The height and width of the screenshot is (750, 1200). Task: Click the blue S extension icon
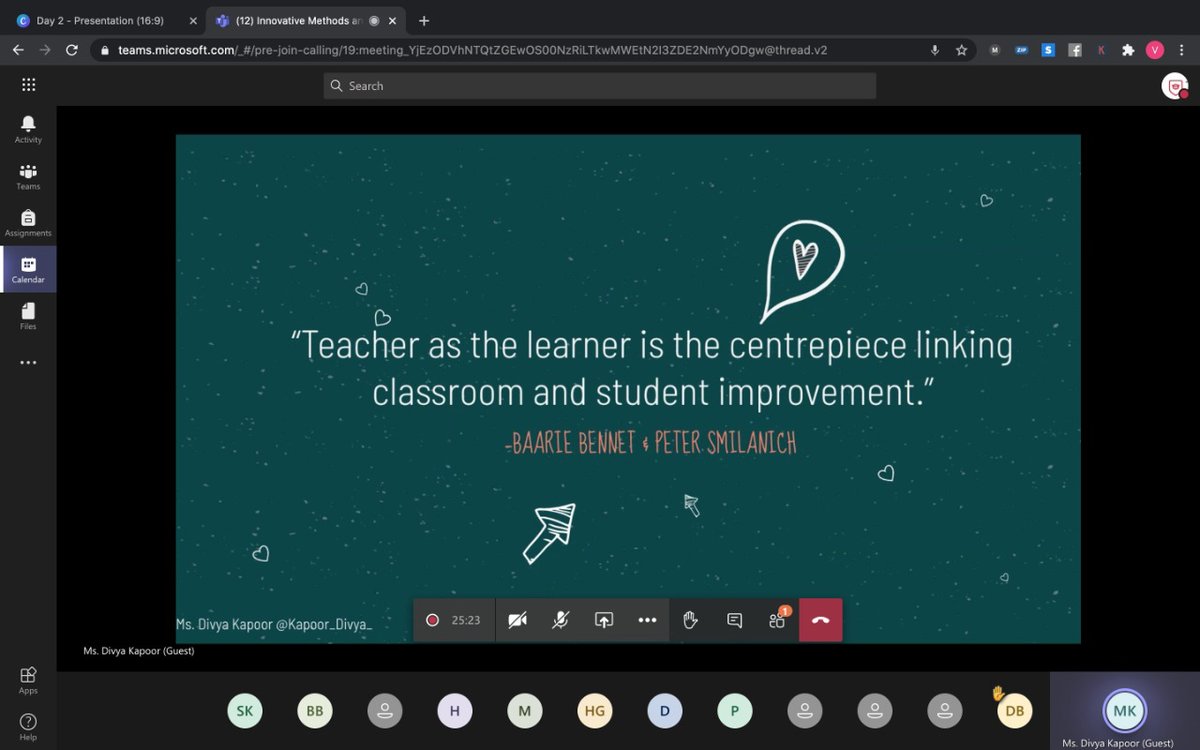pos(1048,50)
